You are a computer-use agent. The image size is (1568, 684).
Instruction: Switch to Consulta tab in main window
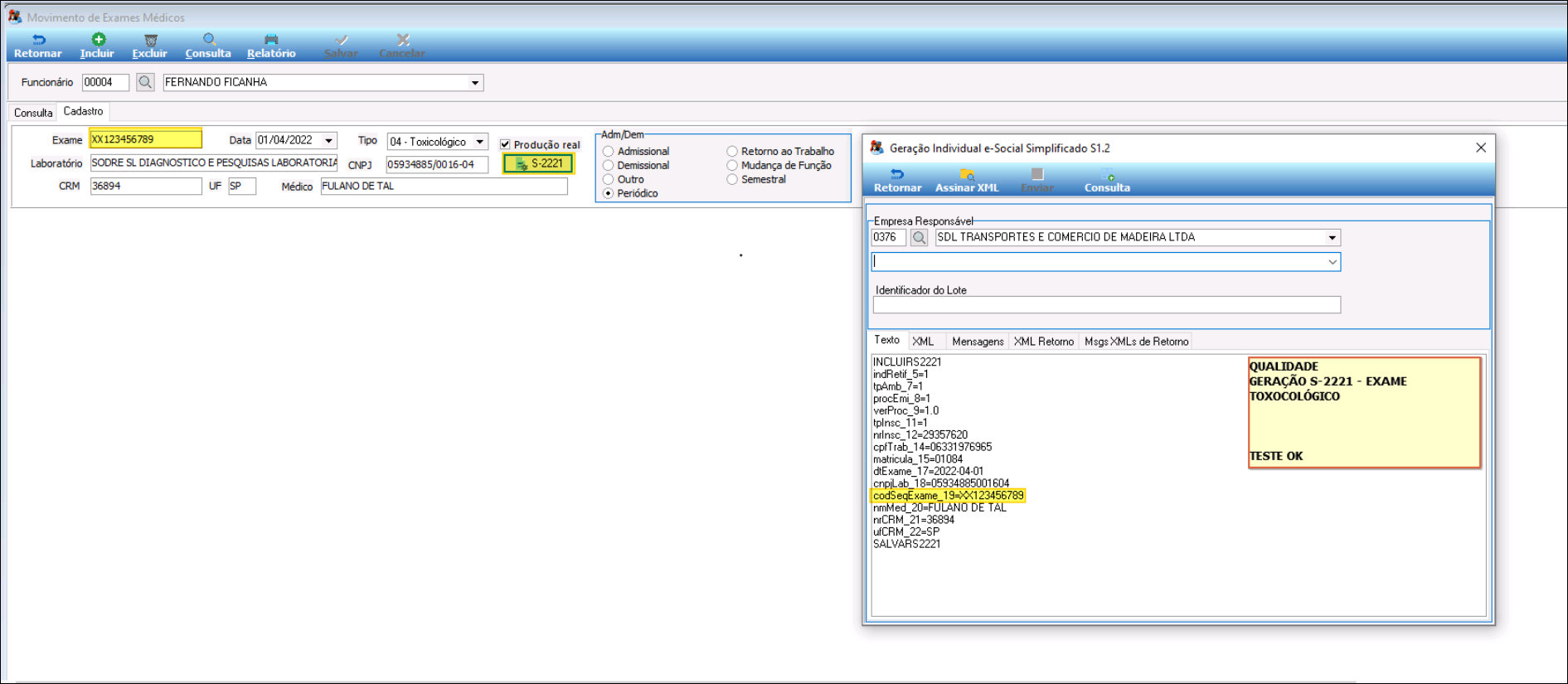pos(33,113)
